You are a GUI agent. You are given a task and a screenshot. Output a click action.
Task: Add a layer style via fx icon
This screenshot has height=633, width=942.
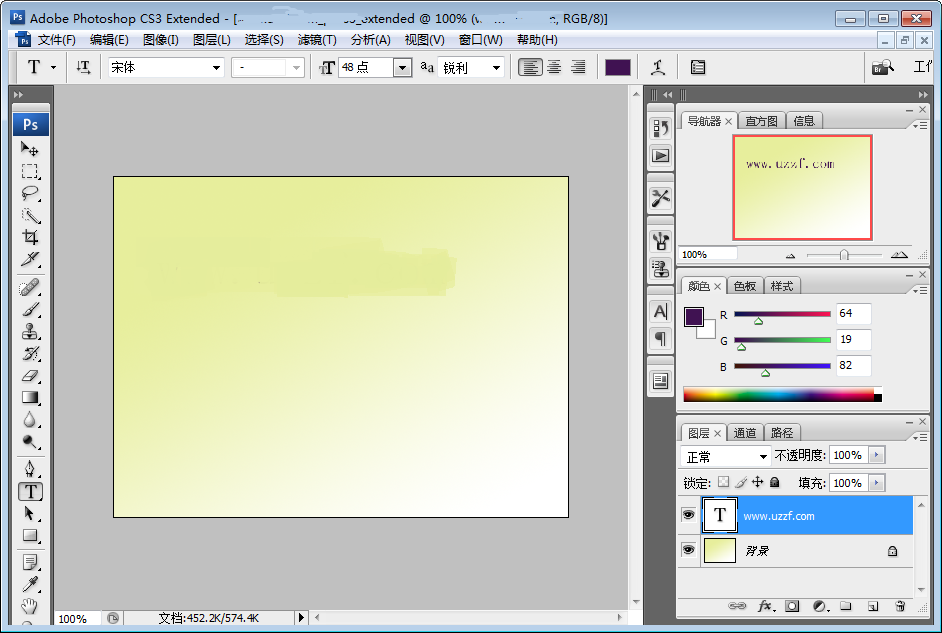[x=766, y=606]
